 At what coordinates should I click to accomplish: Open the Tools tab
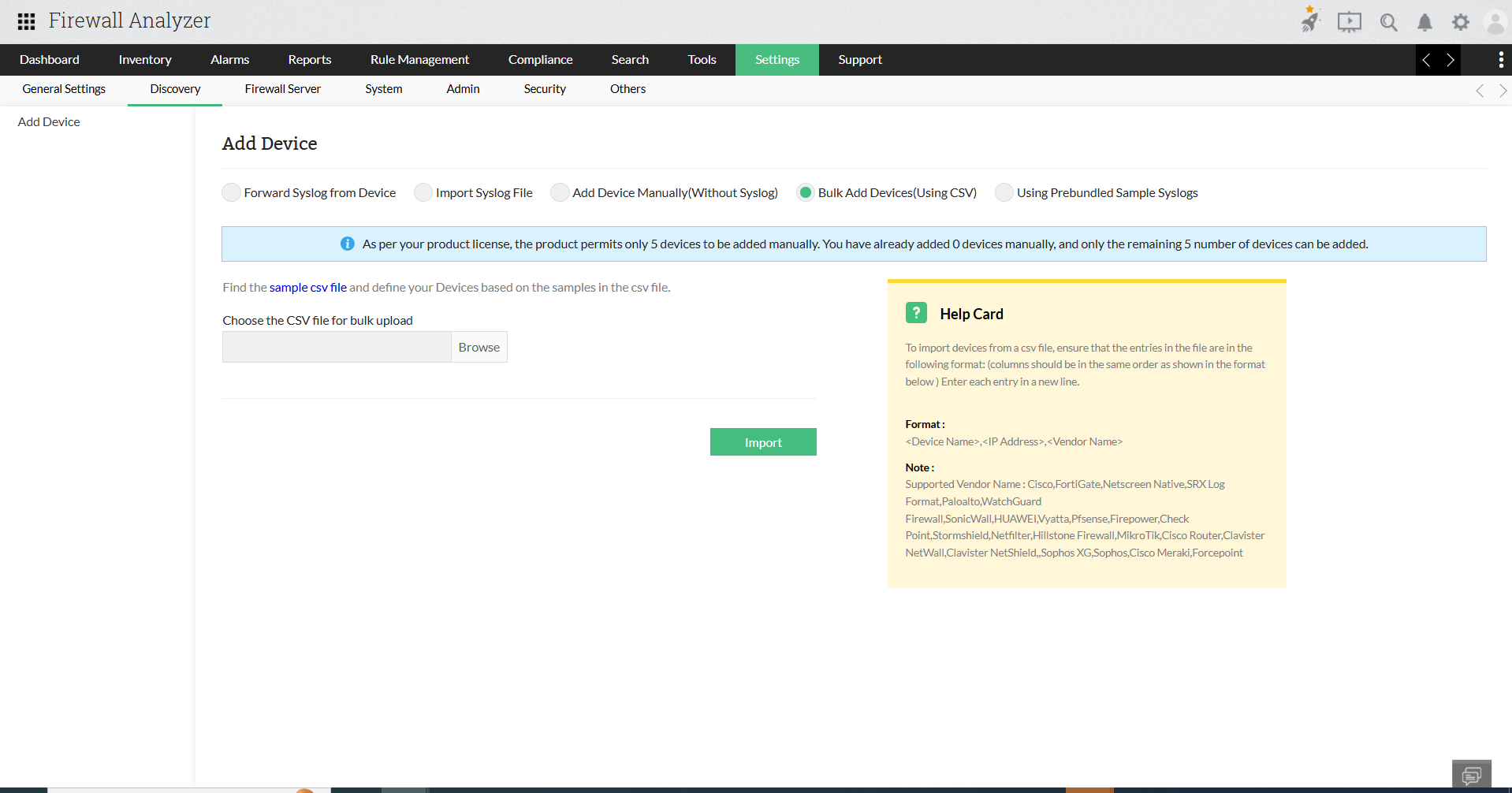coord(702,60)
